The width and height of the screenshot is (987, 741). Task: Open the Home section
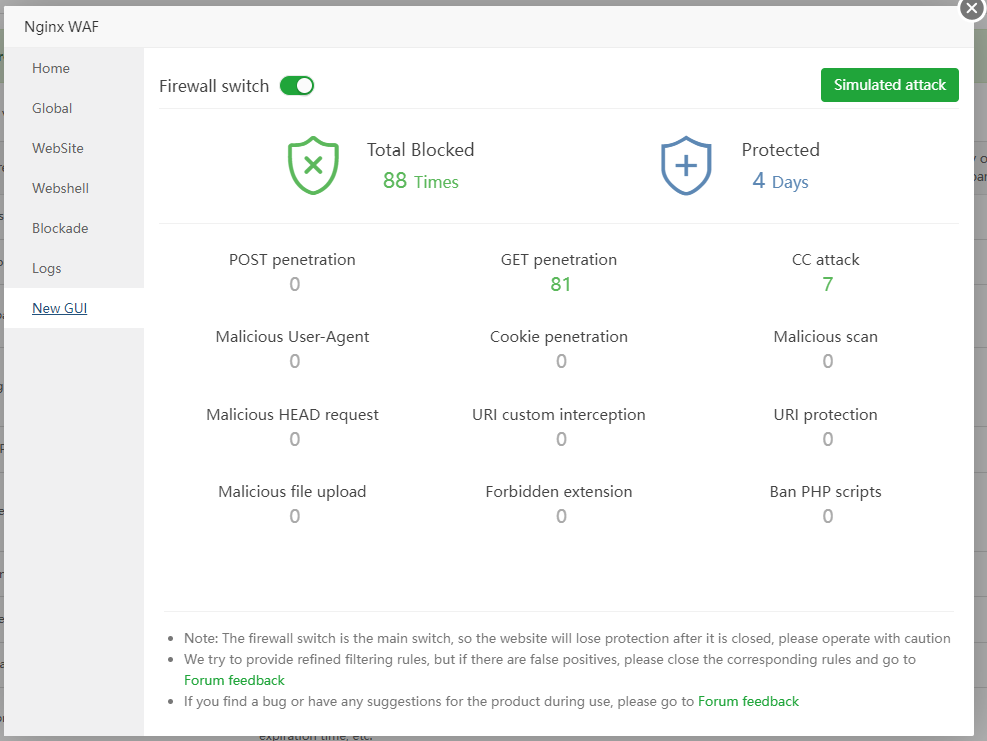point(51,68)
